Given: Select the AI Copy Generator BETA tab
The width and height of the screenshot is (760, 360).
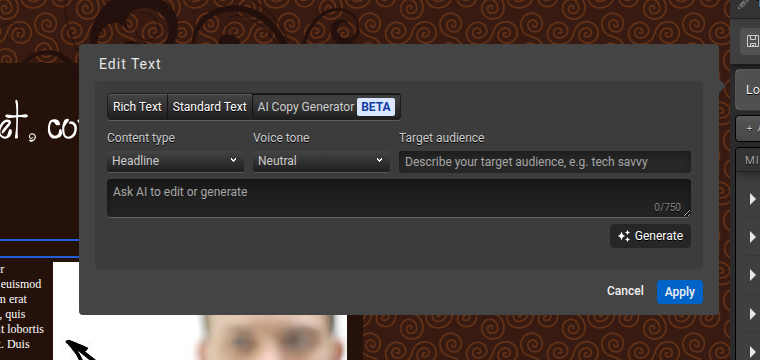Looking at the screenshot, I should tap(326, 107).
